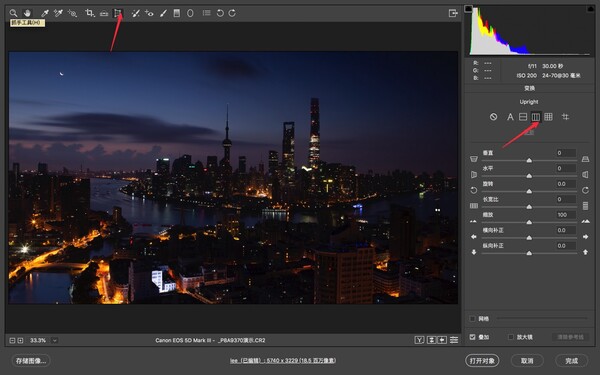Click up arrow icon beside 纵向补正

[585, 252]
